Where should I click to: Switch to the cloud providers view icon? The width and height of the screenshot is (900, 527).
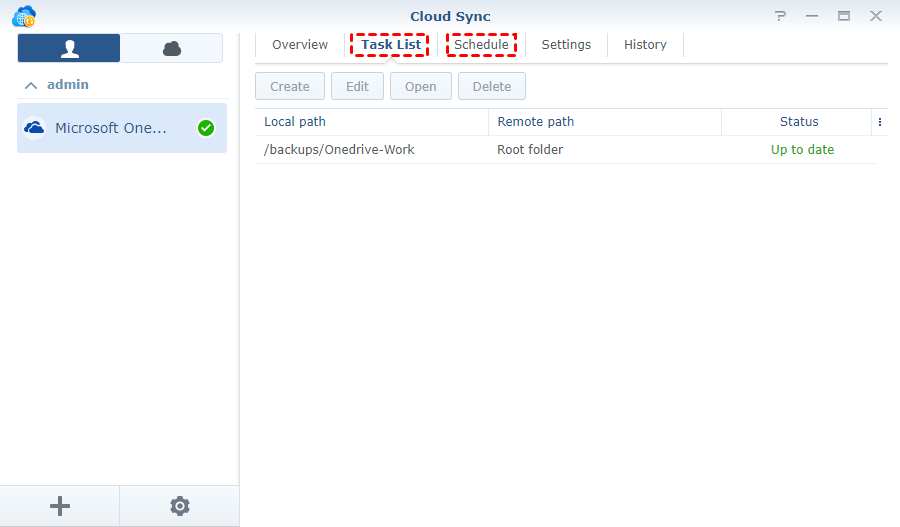click(172, 48)
